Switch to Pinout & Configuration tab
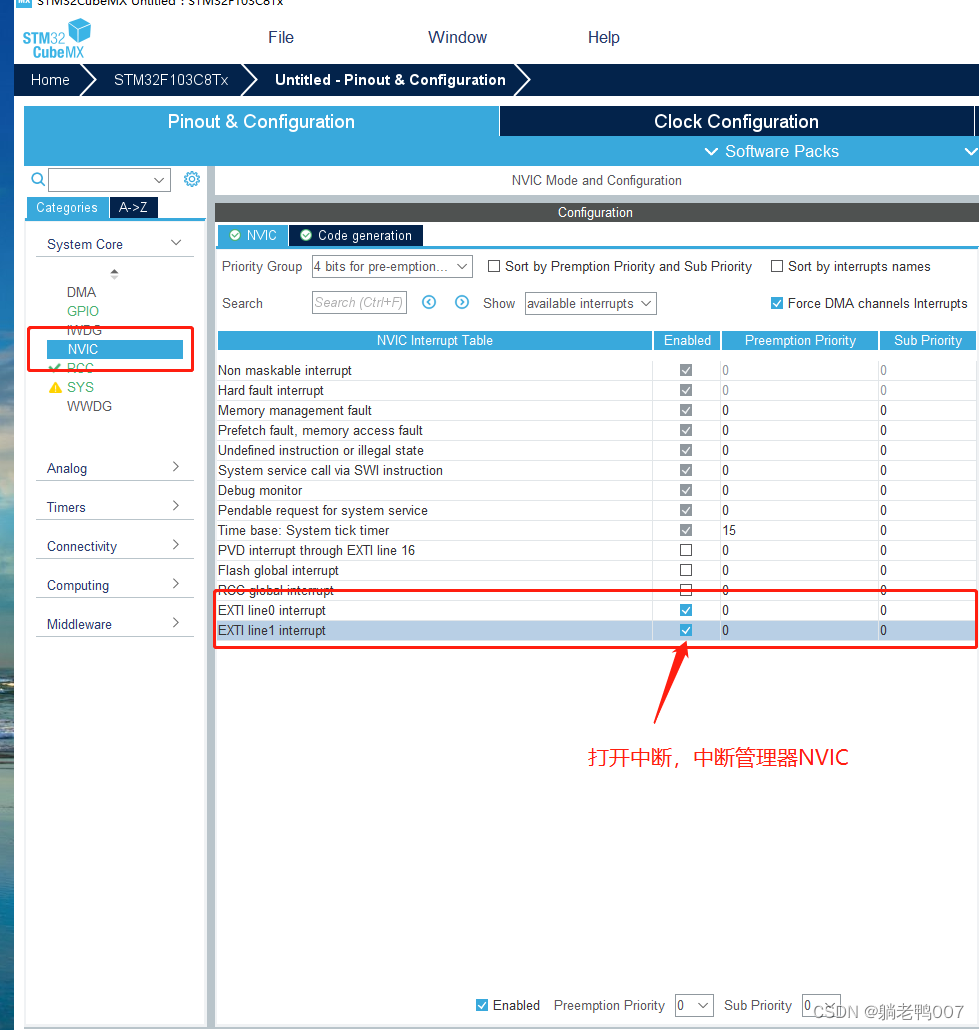This screenshot has width=979, height=1030. tap(261, 122)
